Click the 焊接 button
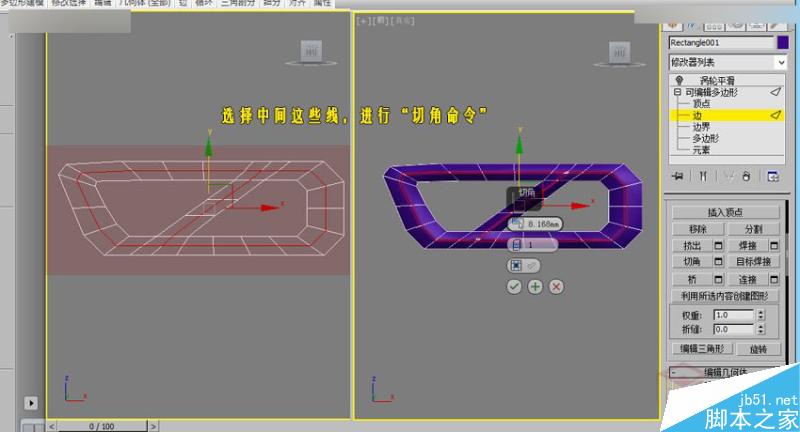The image size is (800, 432). pyautogui.click(x=747, y=246)
